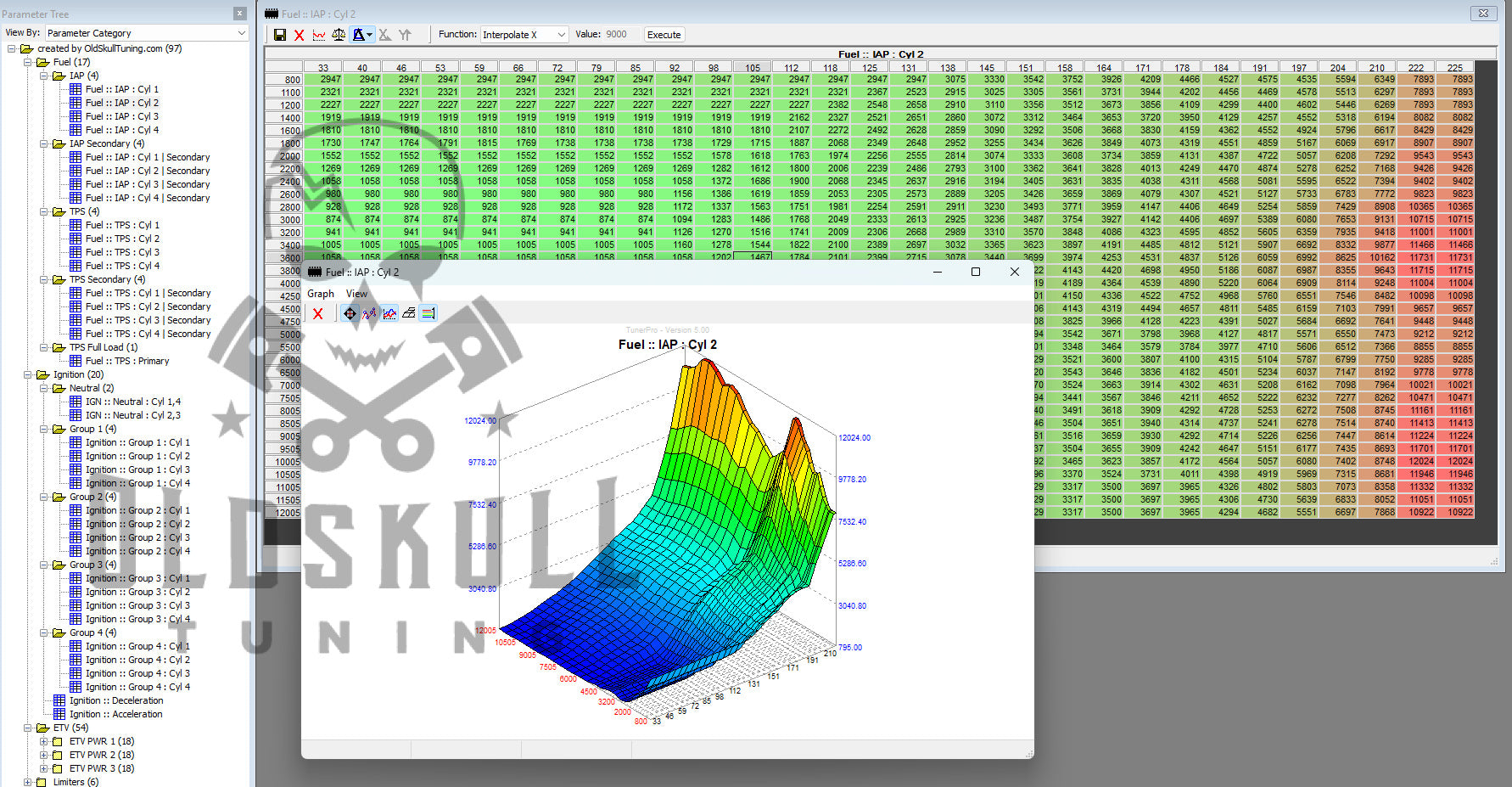Toggle the colored lines legend button in graph toolbar
The image size is (1512, 787).
(428, 313)
